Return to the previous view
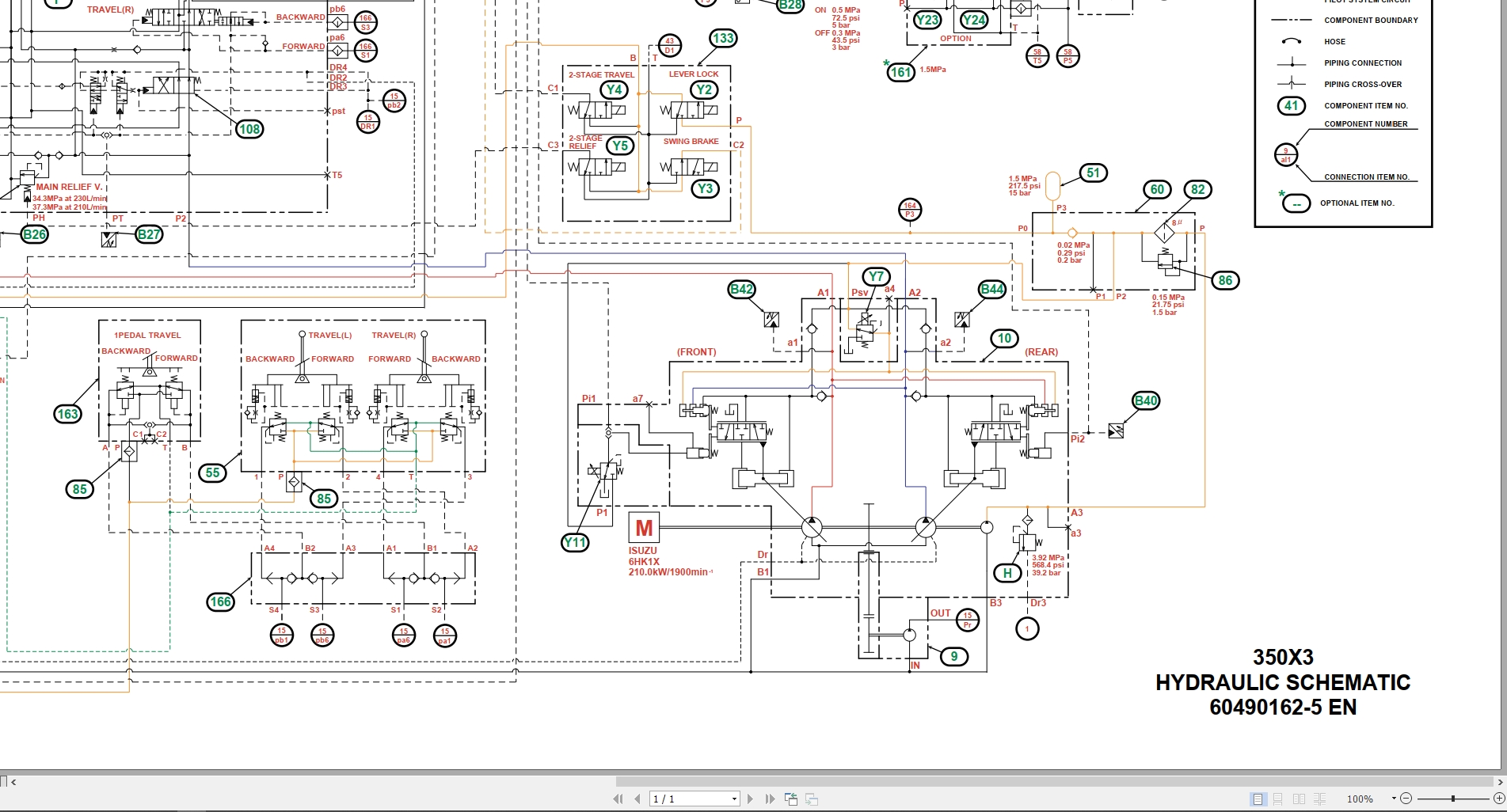1507x812 pixels. (790, 799)
